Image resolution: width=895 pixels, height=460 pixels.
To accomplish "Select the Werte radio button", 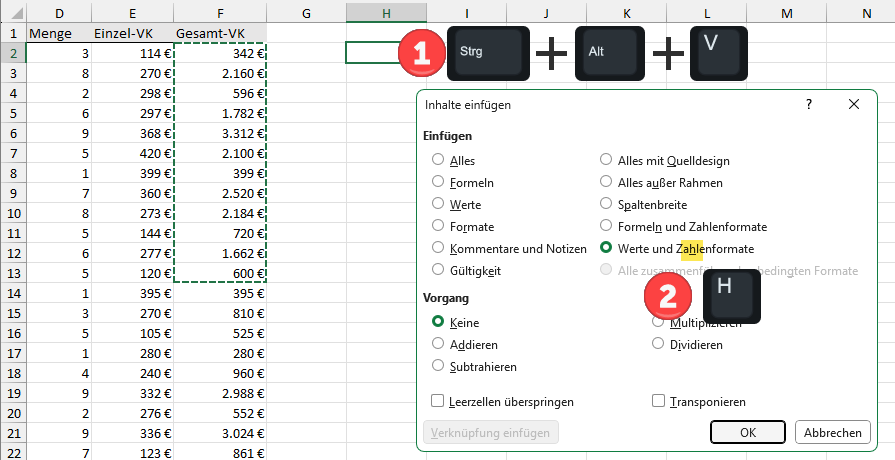I will 438,204.
